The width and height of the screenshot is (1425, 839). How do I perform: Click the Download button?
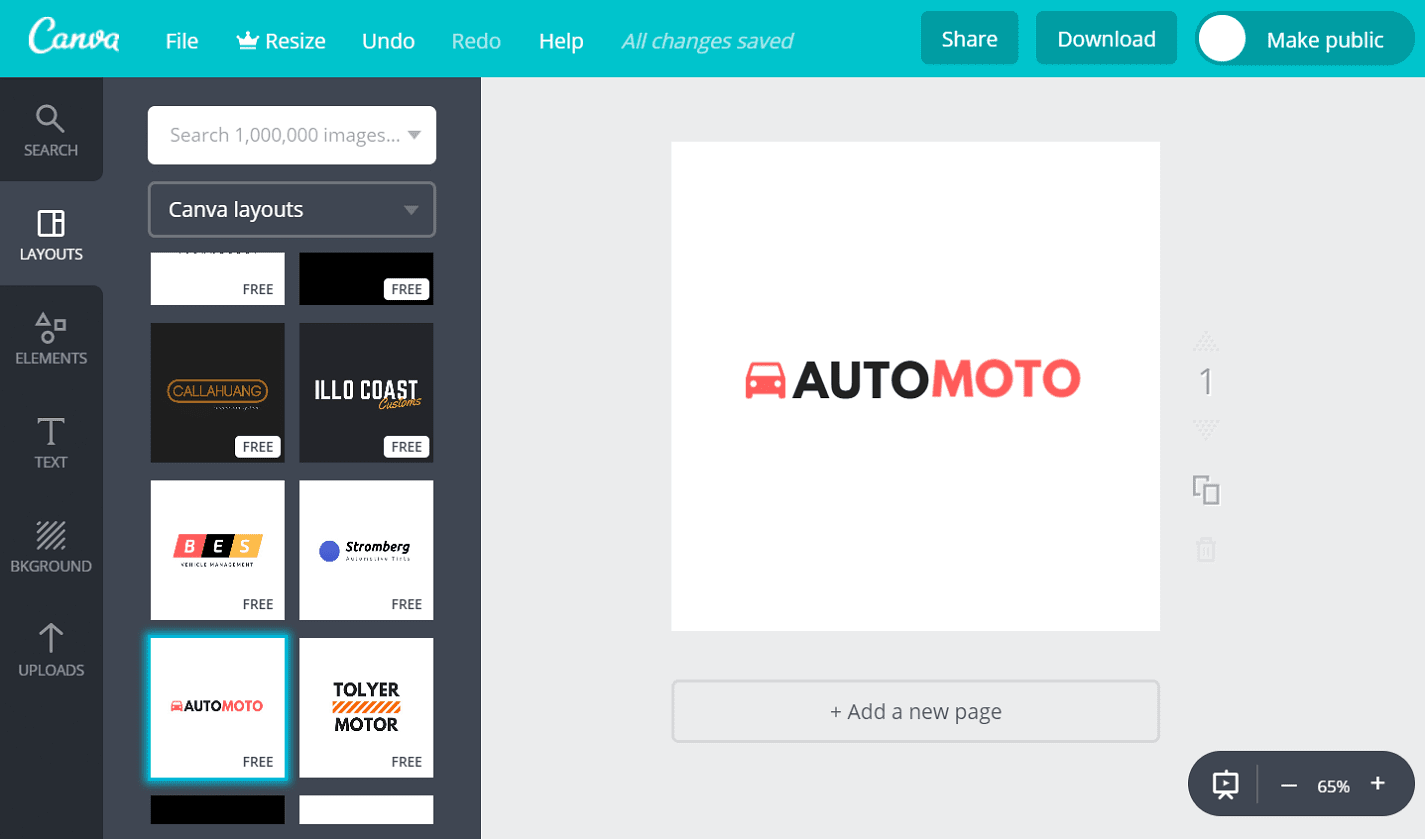tap(1106, 39)
